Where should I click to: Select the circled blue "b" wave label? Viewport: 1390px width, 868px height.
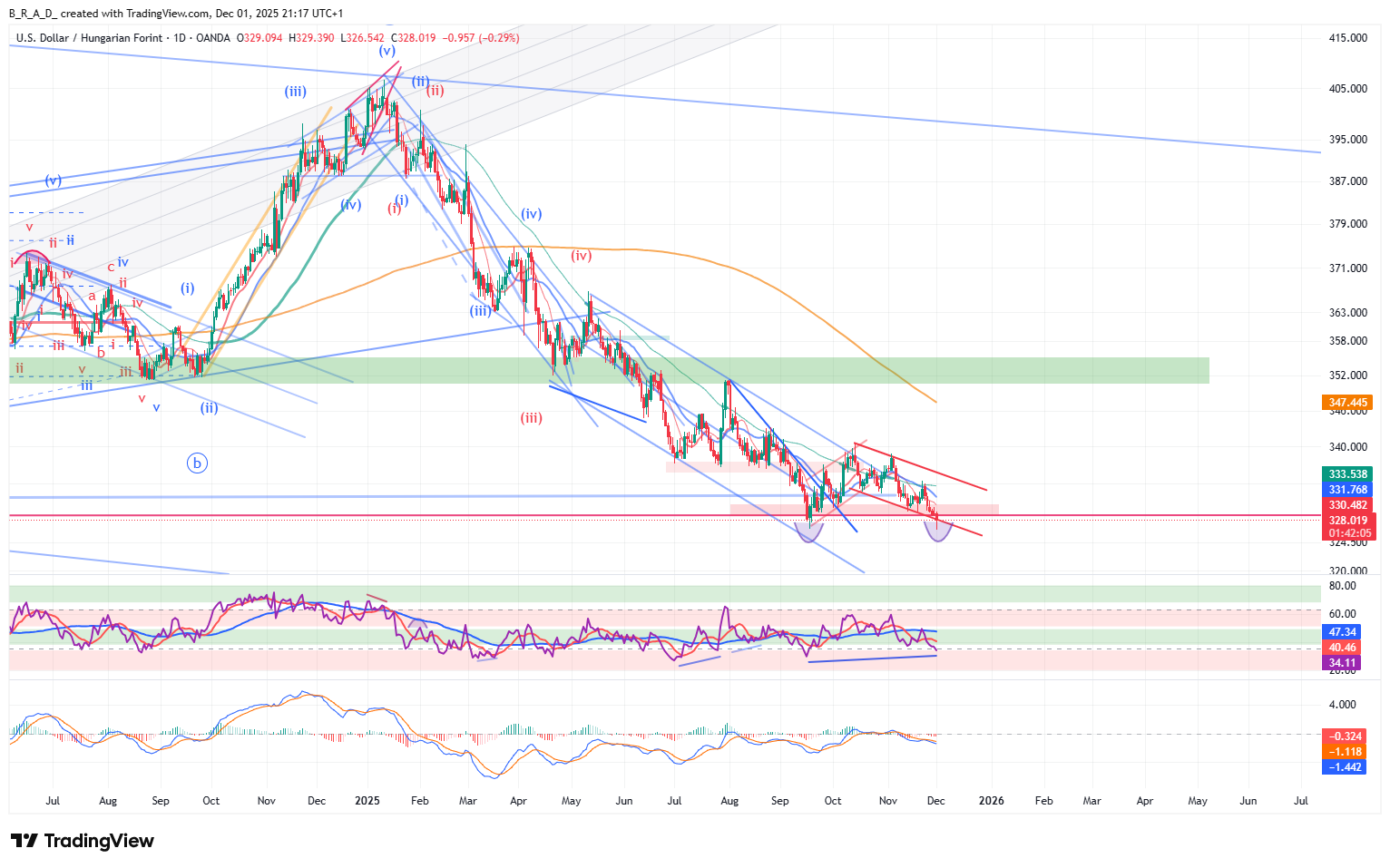(197, 463)
